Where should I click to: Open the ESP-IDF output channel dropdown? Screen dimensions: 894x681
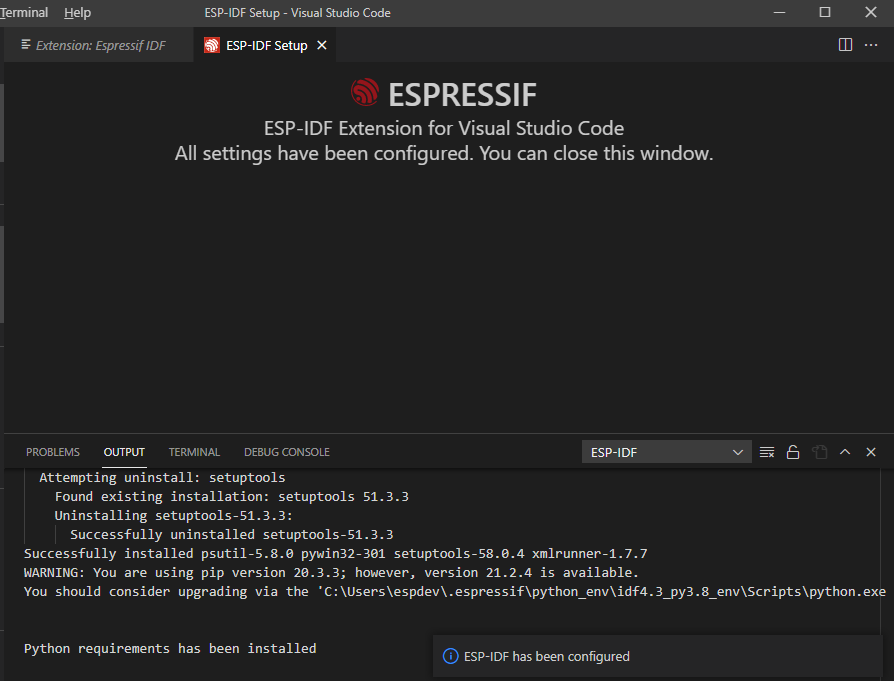tap(737, 451)
